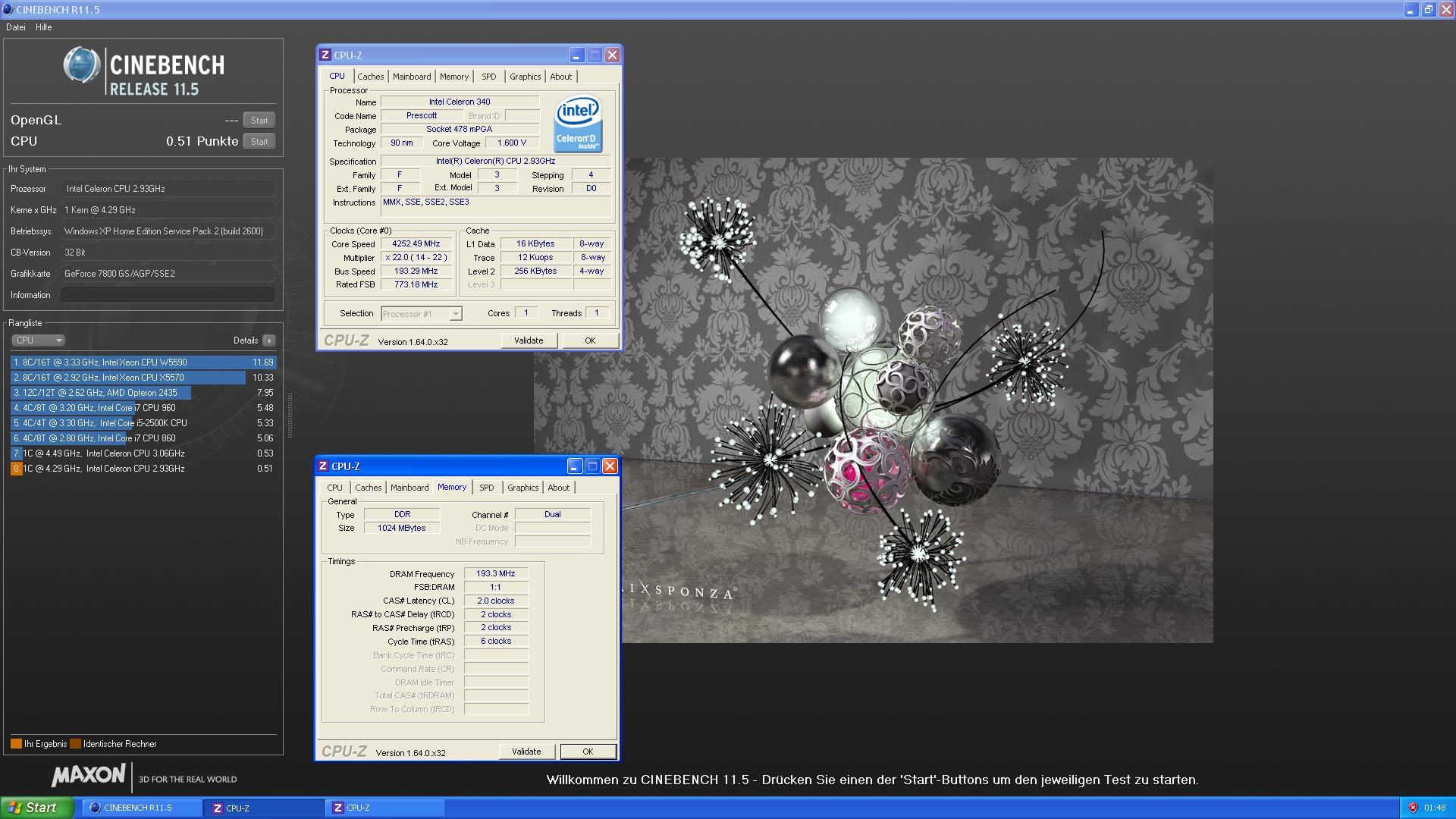Start the CPU benchmark
This screenshot has height=819, width=1456.
point(259,142)
